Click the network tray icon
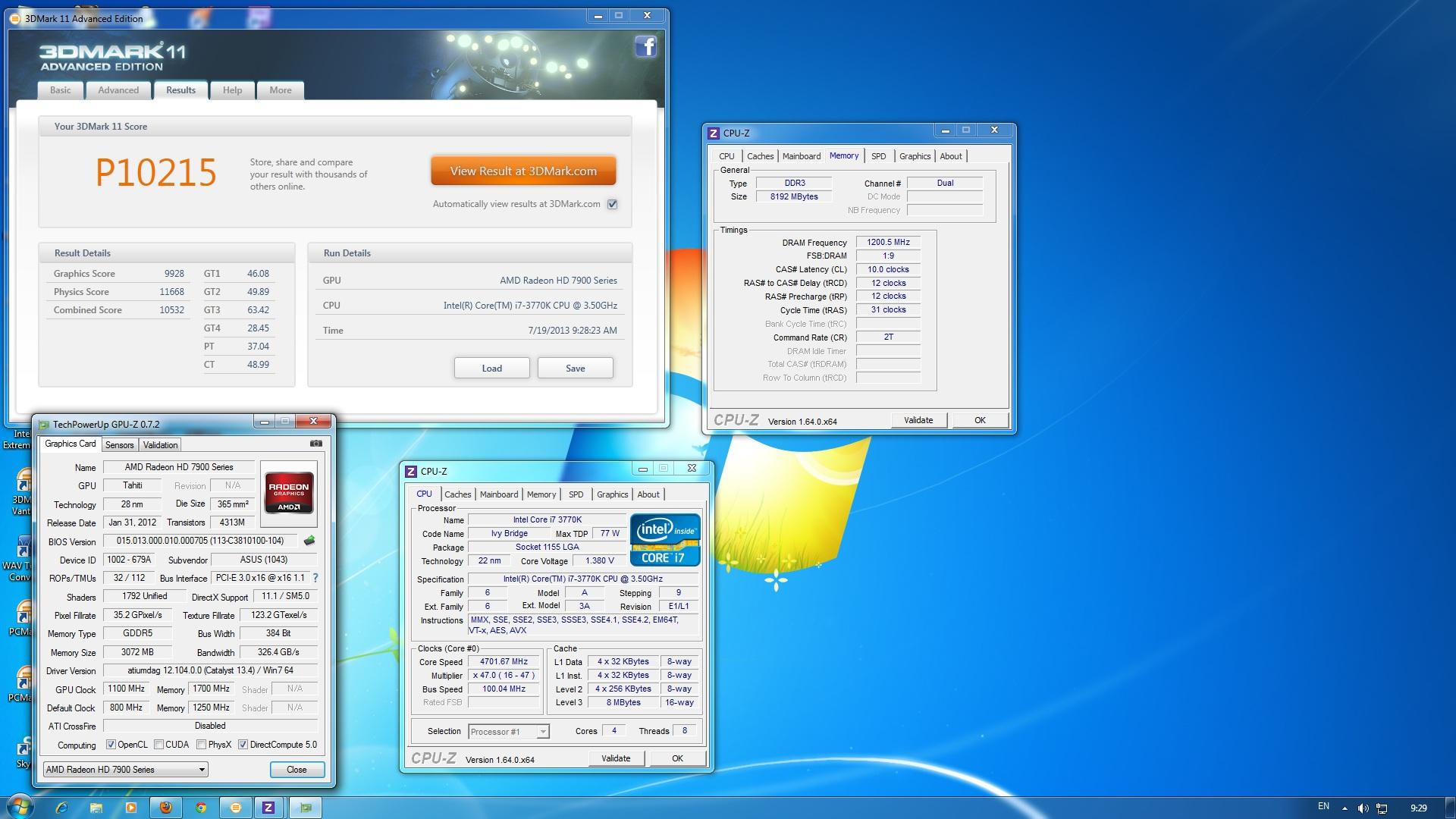 tap(1382, 808)
